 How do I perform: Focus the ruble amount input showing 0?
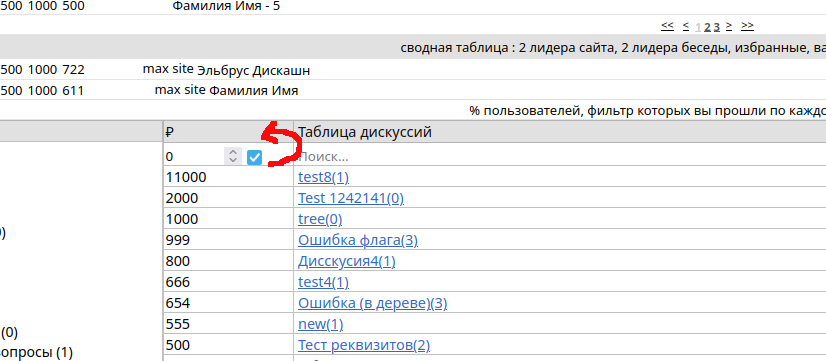pyautogui.click(x=194, y=157)
